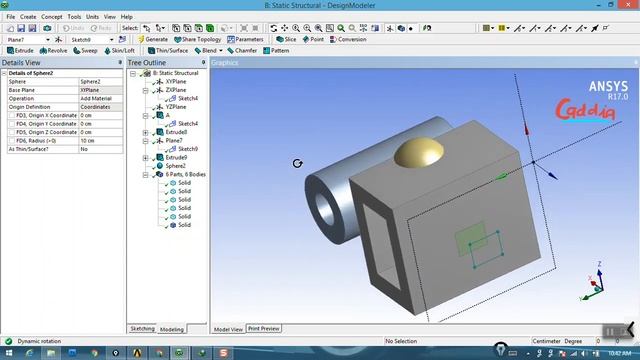The height and width of the screenshot is (360, 640).
Task: Pin the Tree Outline panel
Action: pyautogui.click(x=203, y=62)
